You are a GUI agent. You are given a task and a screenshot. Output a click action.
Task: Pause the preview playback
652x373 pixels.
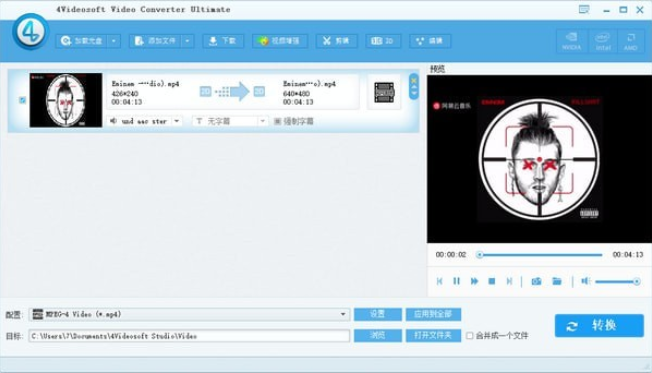pyautogui.click(x=457, y=282)
